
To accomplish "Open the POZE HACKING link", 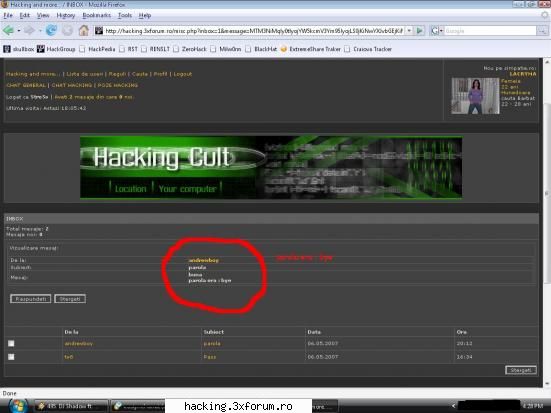I will coord(118,85).
